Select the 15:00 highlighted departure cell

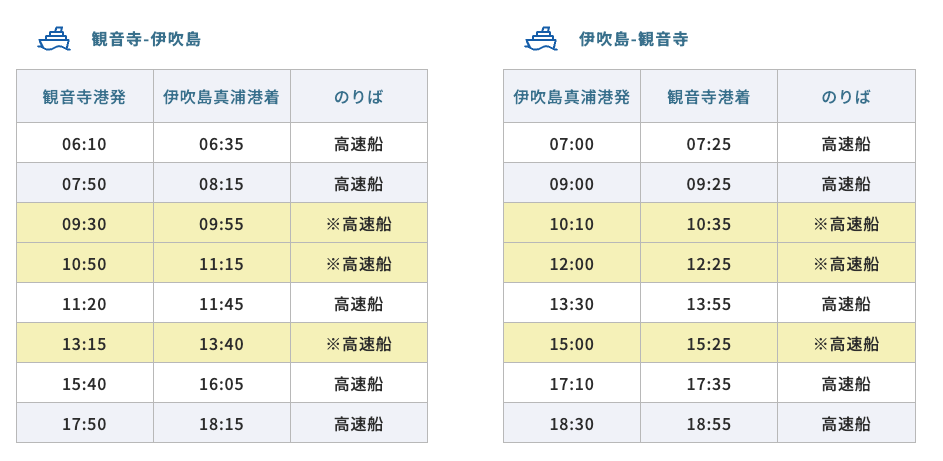point(572,343)
